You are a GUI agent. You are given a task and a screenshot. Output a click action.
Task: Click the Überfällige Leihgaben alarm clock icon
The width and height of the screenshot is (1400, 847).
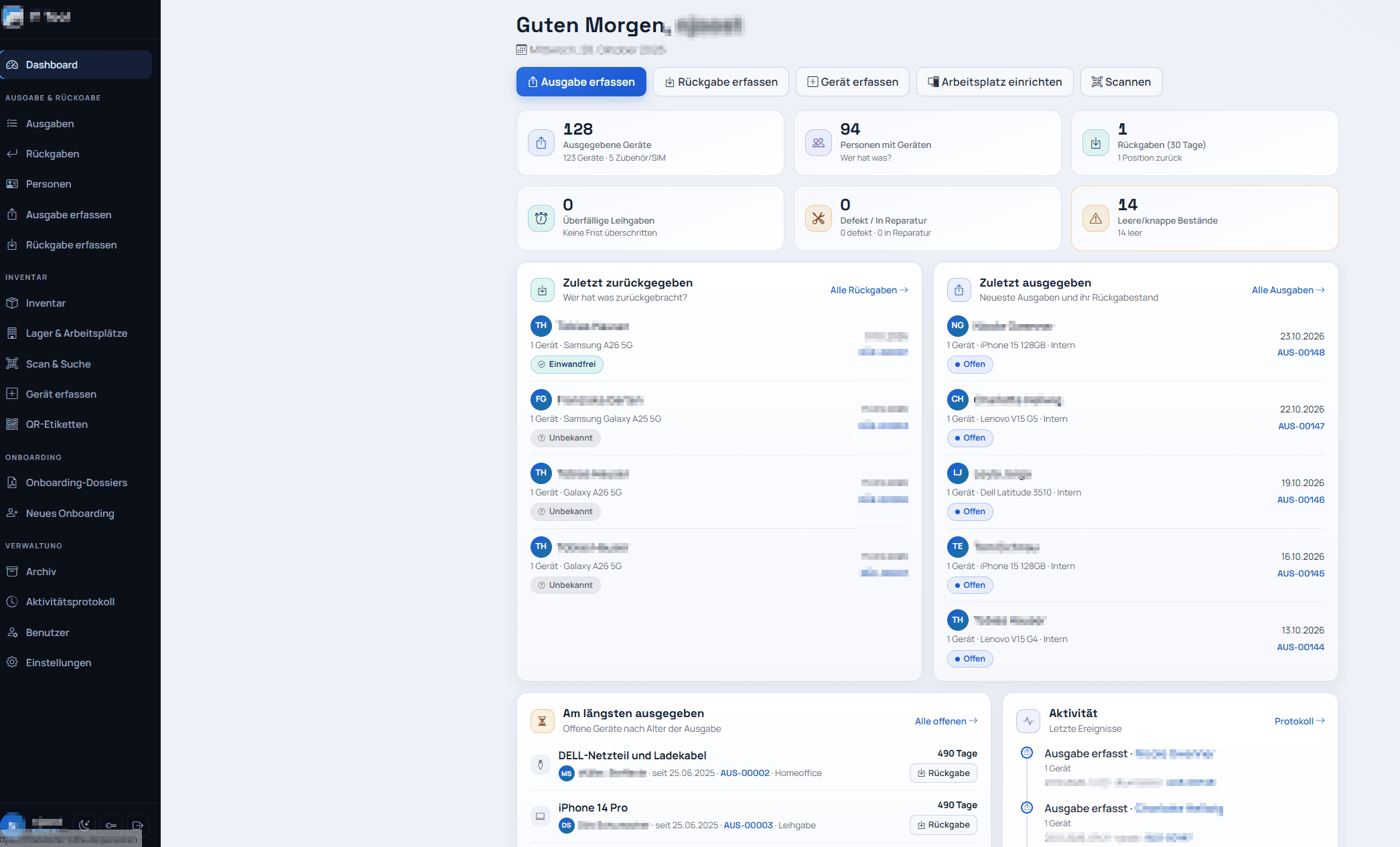pyautogui.click(x=541, y=218)
